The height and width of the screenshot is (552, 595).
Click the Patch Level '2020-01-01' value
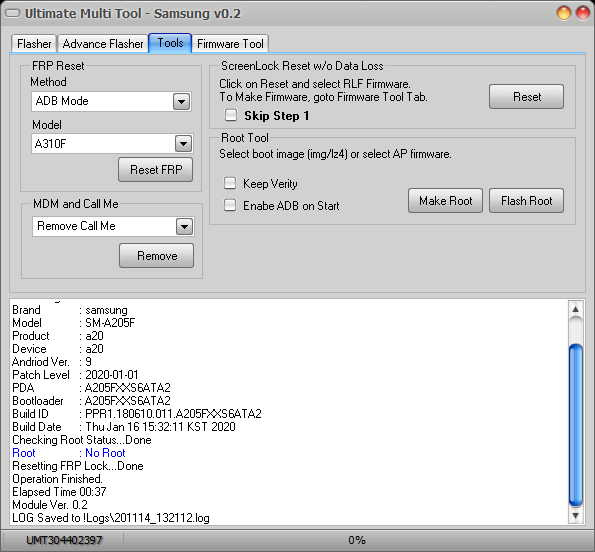(112, 375)
